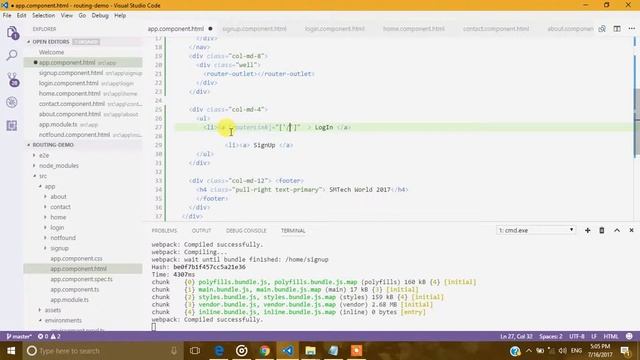
Task: Switch to the Problems panel tab
Action: pyautogui.click(x=164, y=231)
